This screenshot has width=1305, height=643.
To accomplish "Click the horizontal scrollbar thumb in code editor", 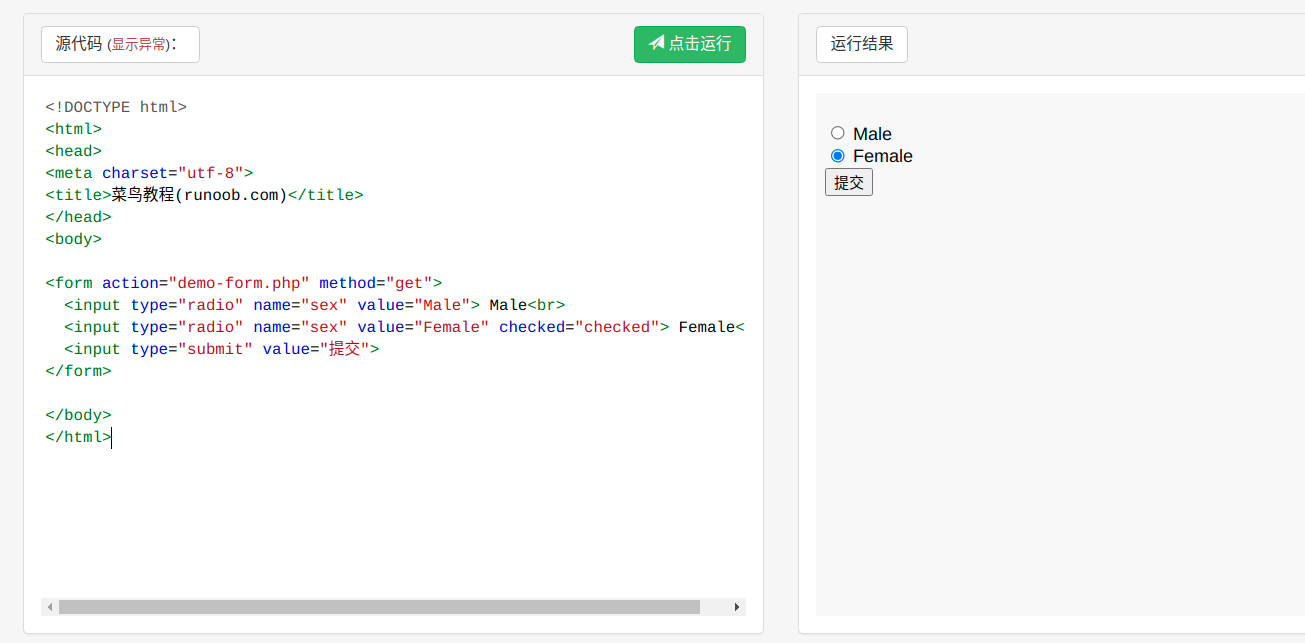I will tap(379, 607).
